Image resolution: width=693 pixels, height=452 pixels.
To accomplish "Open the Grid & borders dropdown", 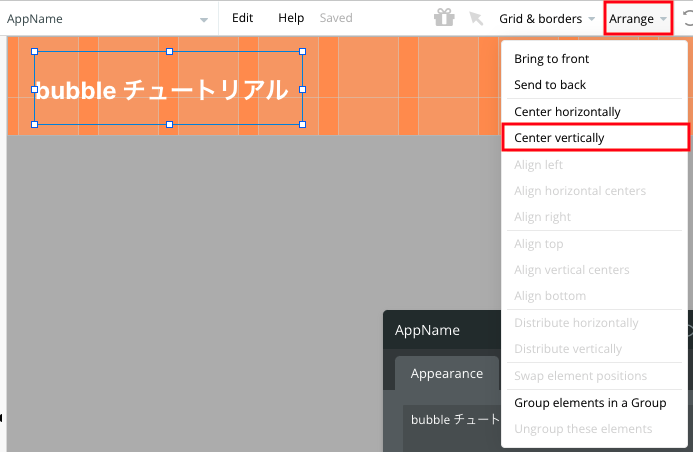I will click(x=547, y=19).
